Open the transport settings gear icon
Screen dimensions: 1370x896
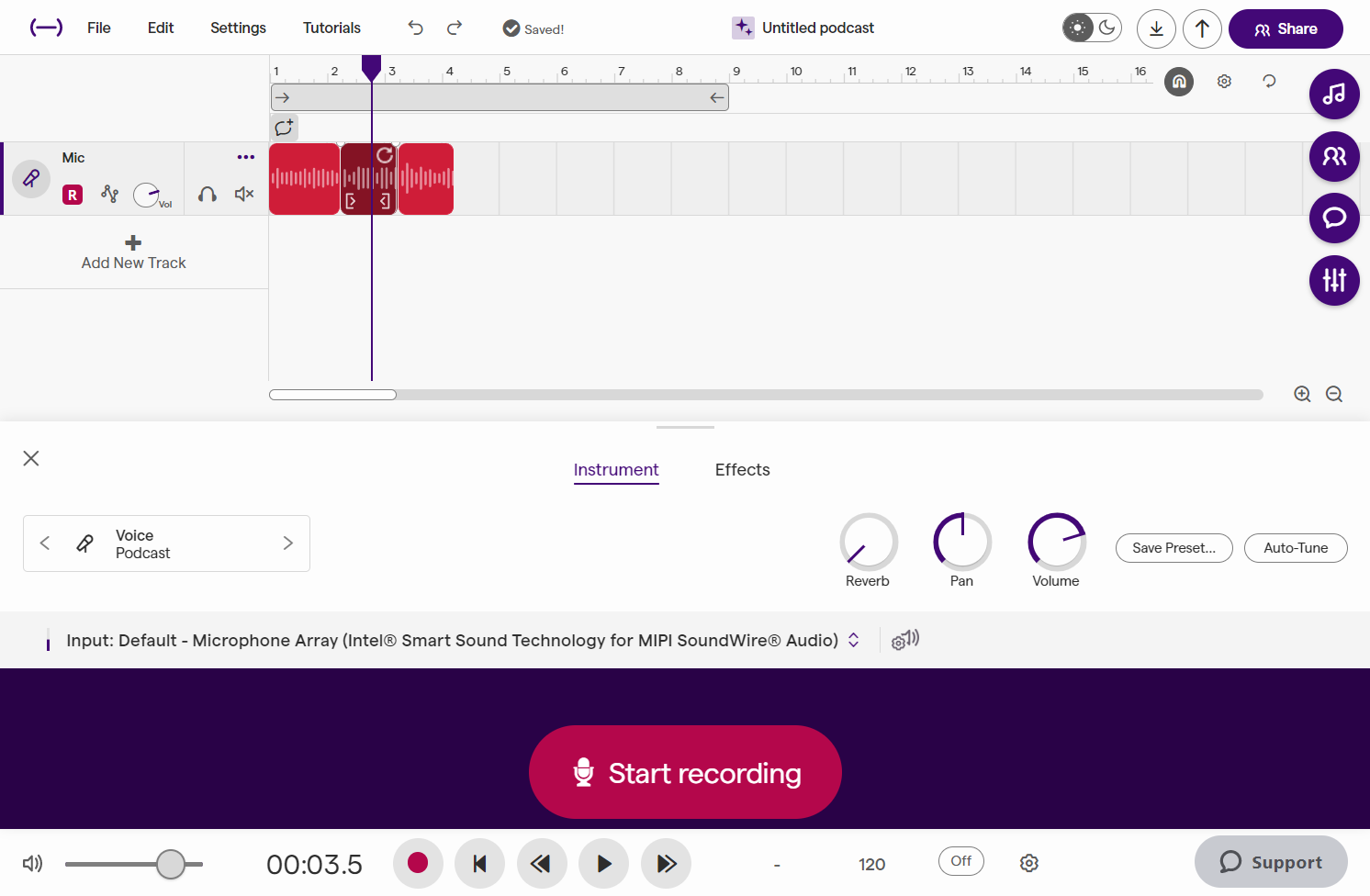(1029, 863)
